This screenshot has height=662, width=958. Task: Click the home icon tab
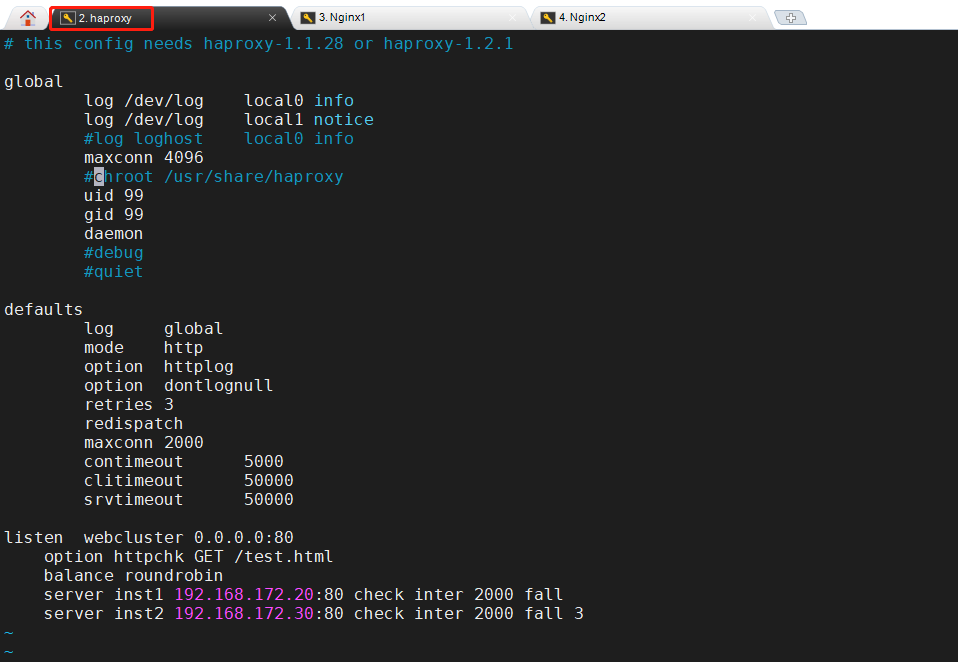(27, 18)
